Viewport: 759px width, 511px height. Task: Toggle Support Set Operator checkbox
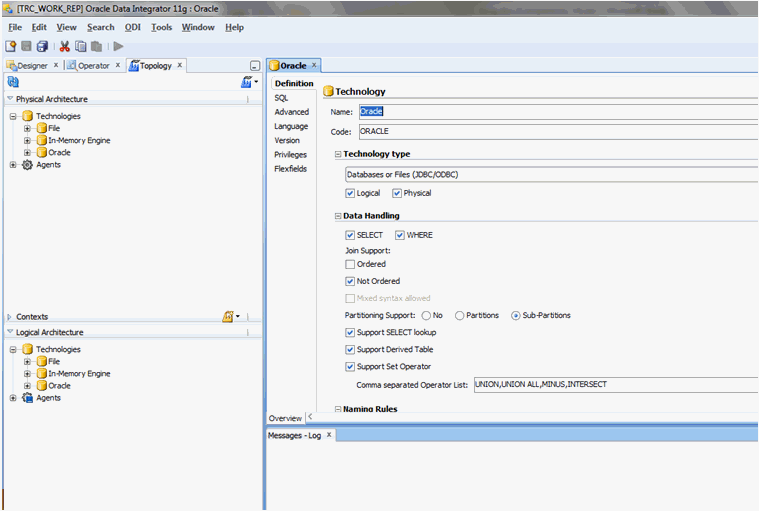(x=350, y=367)
